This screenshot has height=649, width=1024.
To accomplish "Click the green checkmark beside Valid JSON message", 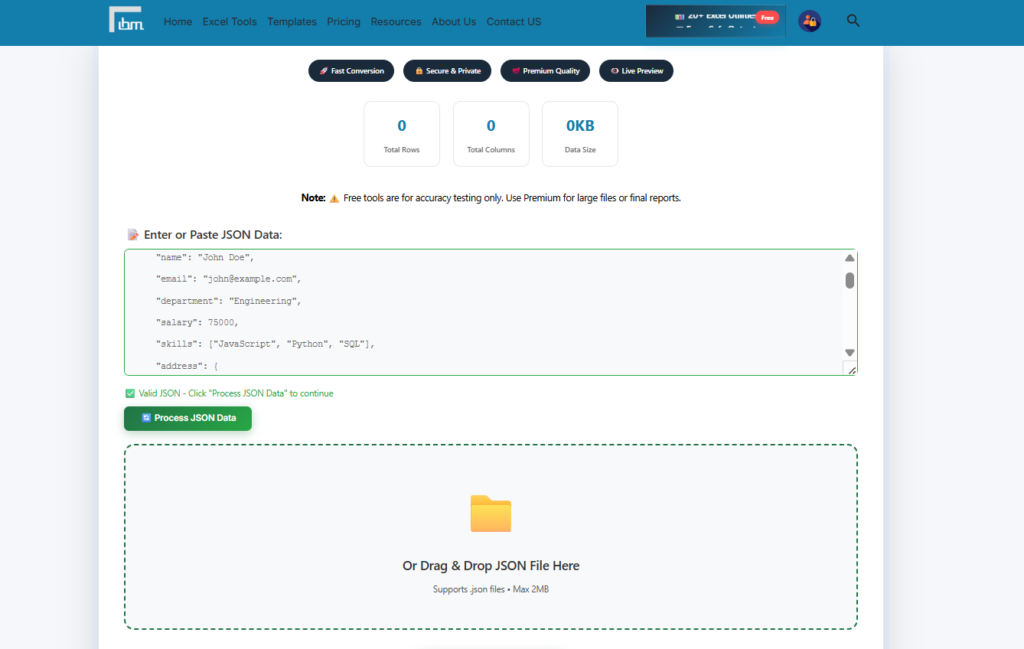I will (x=129, y=393).
